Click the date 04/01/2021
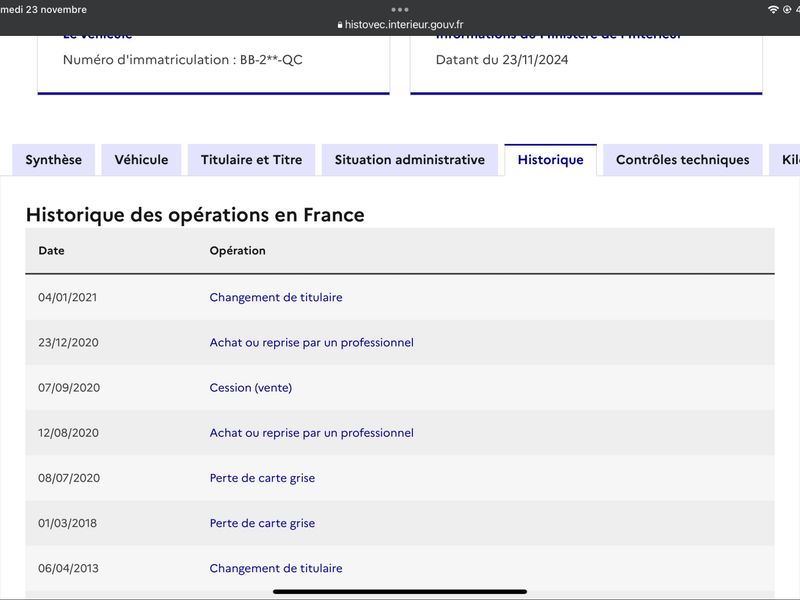Screen dimensions: 800x600 point(67,297)
